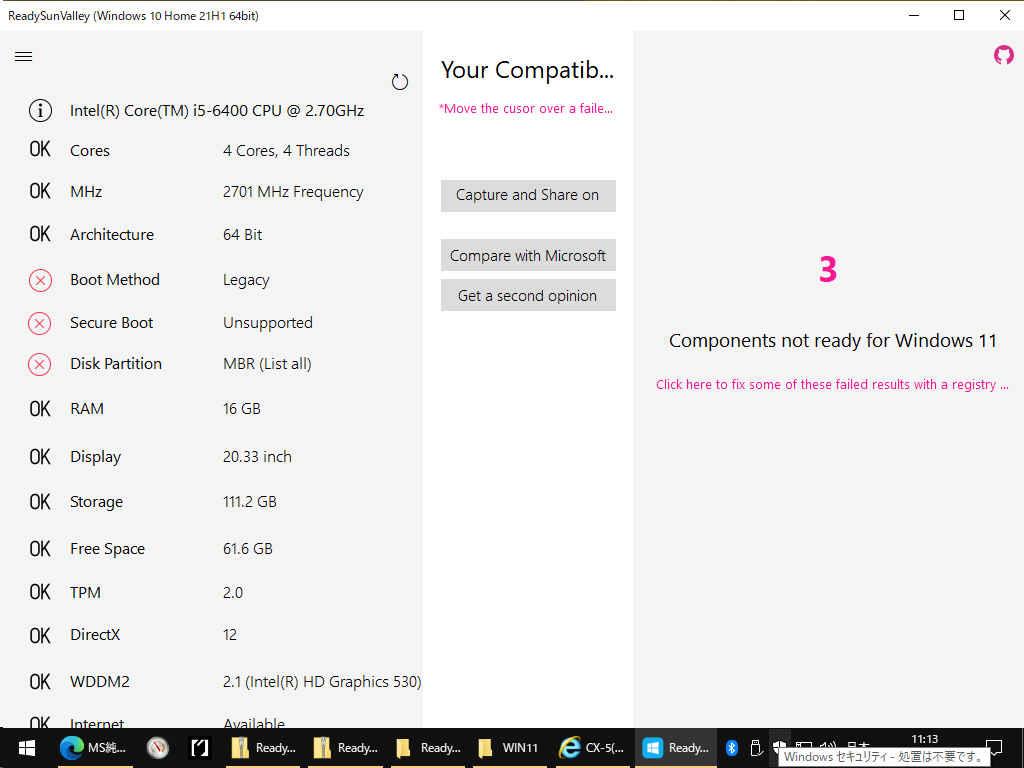Viewport: 1024px width, 768px height.
Task: Click the 20.33 inch display value
Action: point(257,456)
